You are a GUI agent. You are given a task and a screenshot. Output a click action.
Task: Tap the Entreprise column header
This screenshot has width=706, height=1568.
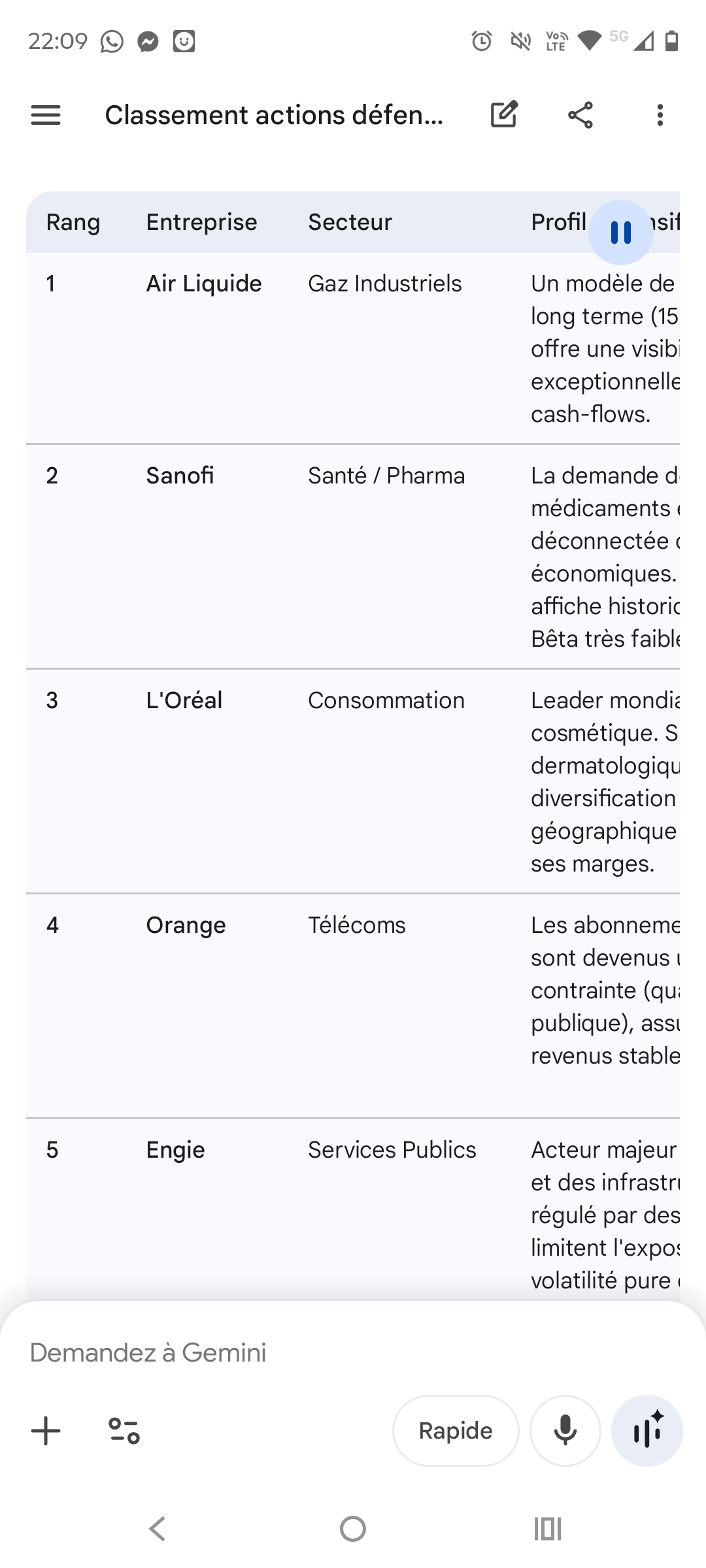click(201, 222)
